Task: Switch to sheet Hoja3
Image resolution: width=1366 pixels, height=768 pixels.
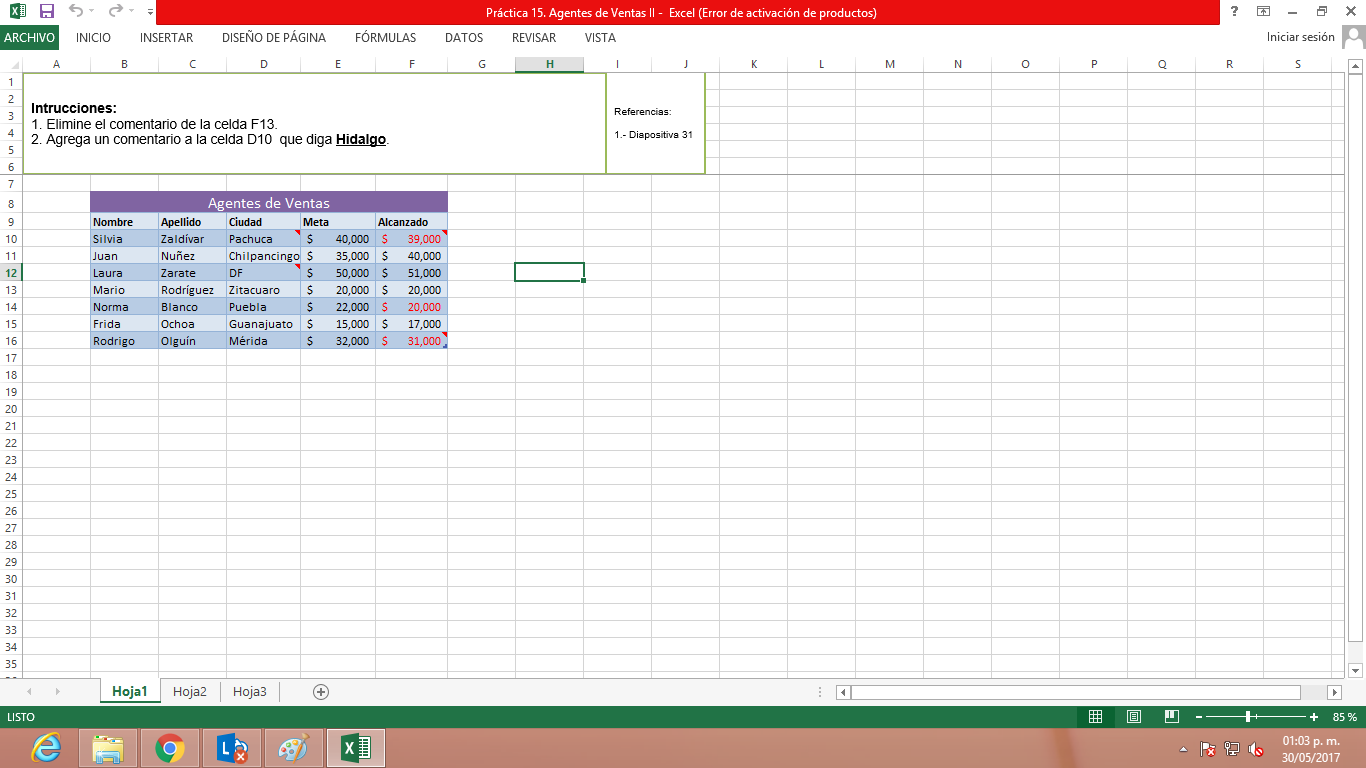Action: click(250, 691)
